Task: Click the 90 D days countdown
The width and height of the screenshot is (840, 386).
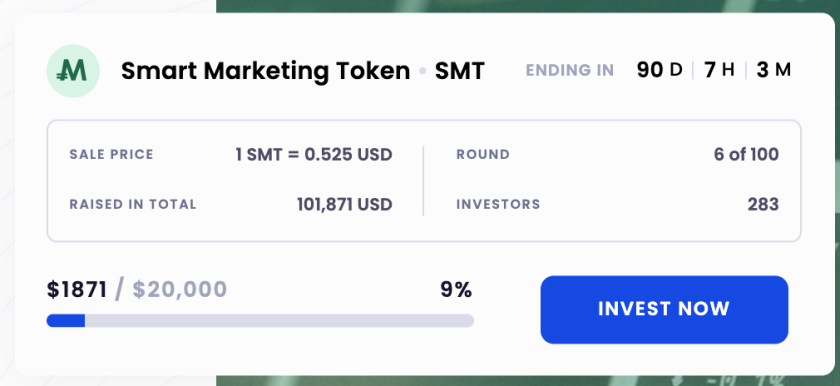Action: pyautogui.click(x=659, y=70)
